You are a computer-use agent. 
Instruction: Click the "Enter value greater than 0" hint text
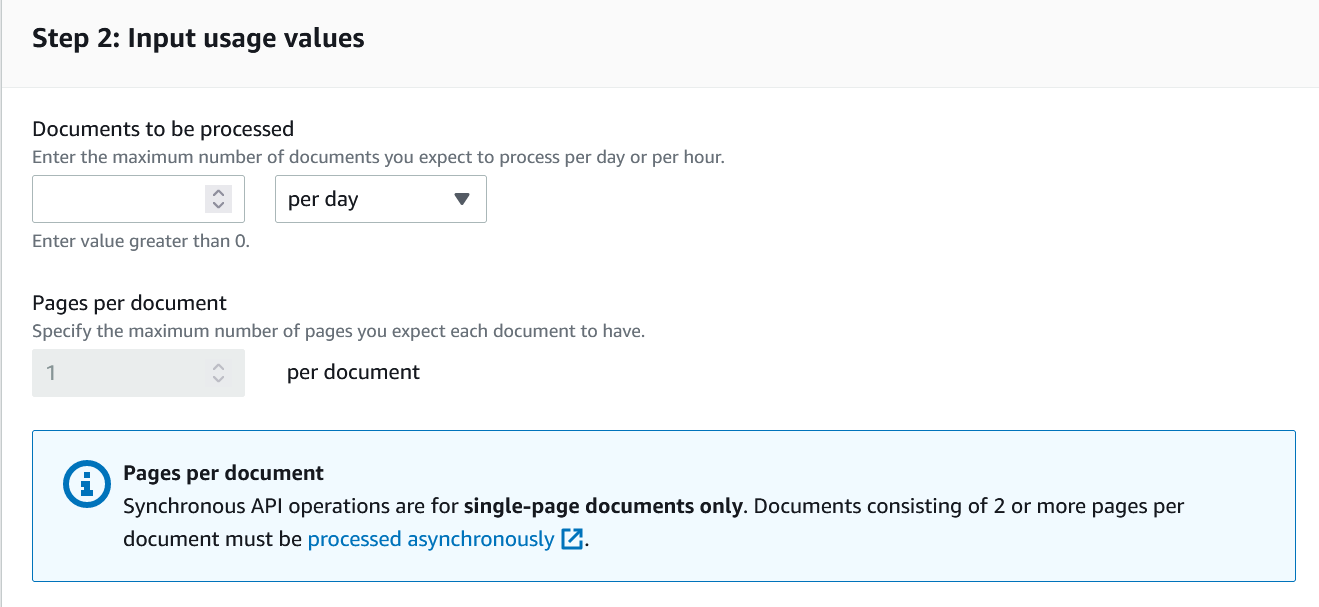pos(140,241)
